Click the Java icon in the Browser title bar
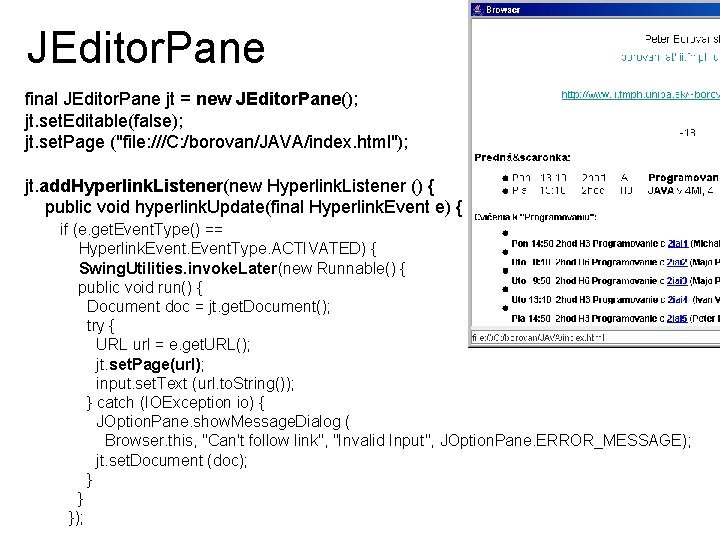This screenshot has height=540, width=720. [x=478, y=10]
